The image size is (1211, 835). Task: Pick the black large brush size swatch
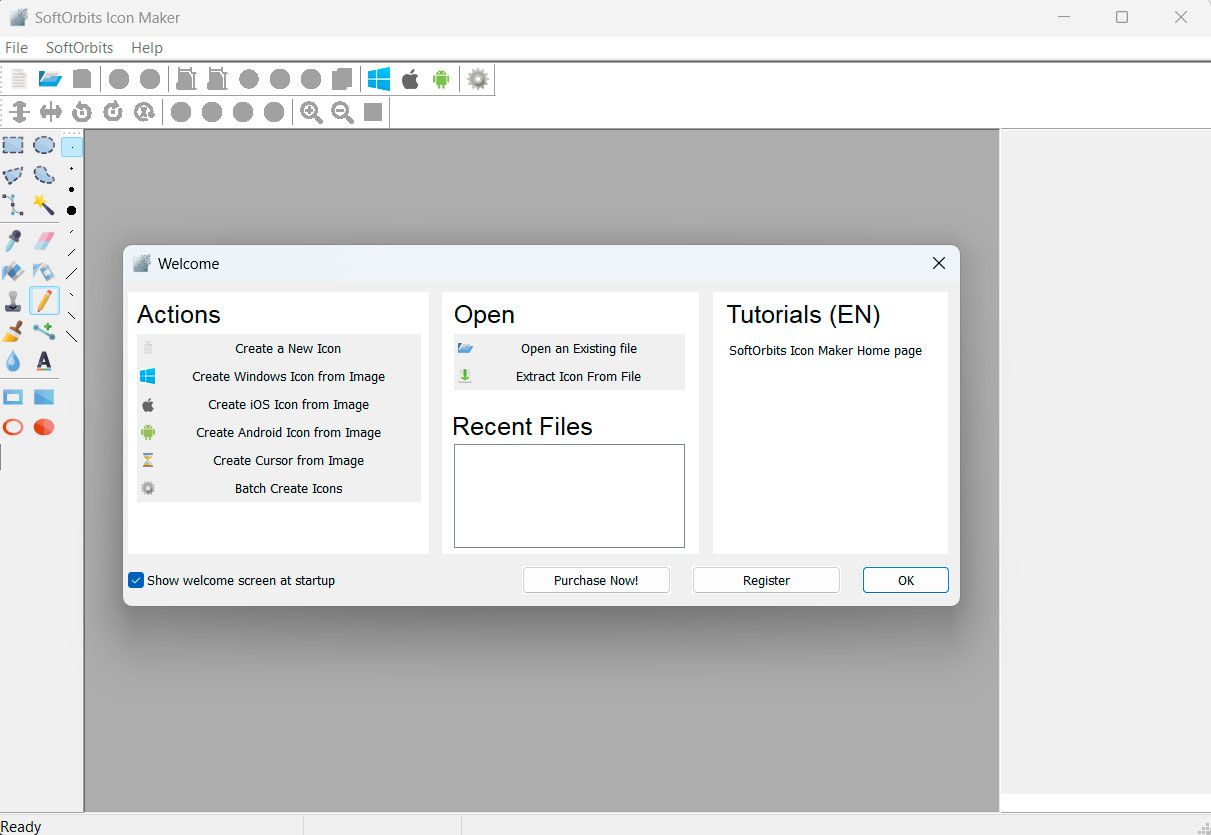tap(70, 210)
